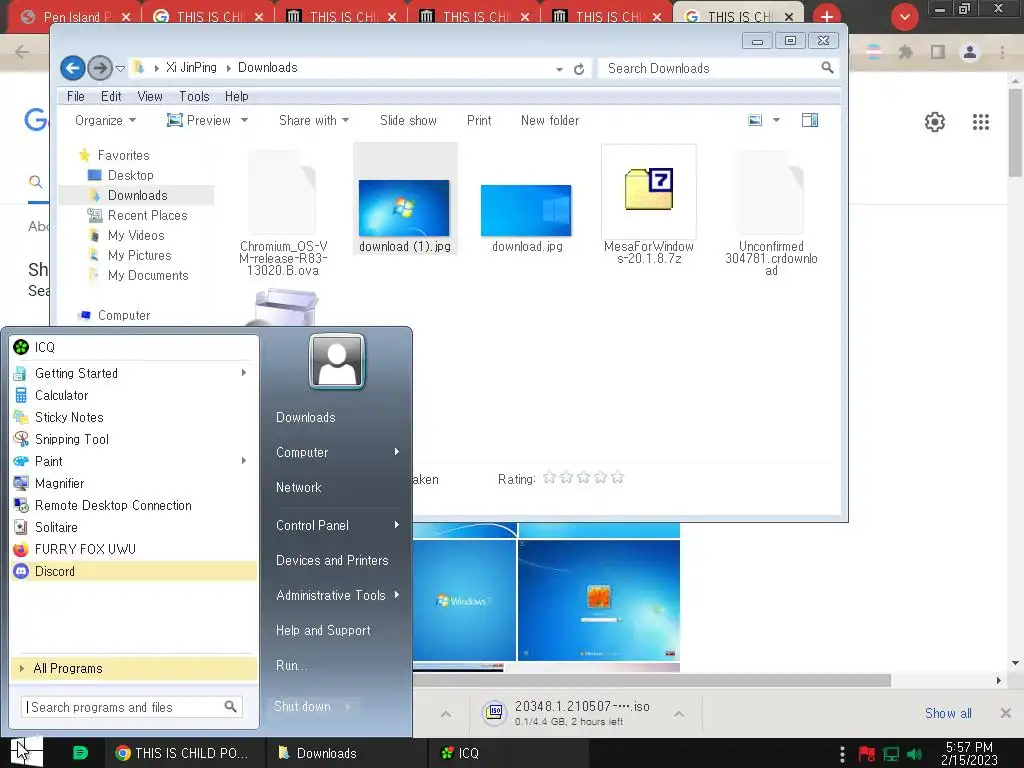
Task: Open All Programs list
Action: 134,669
